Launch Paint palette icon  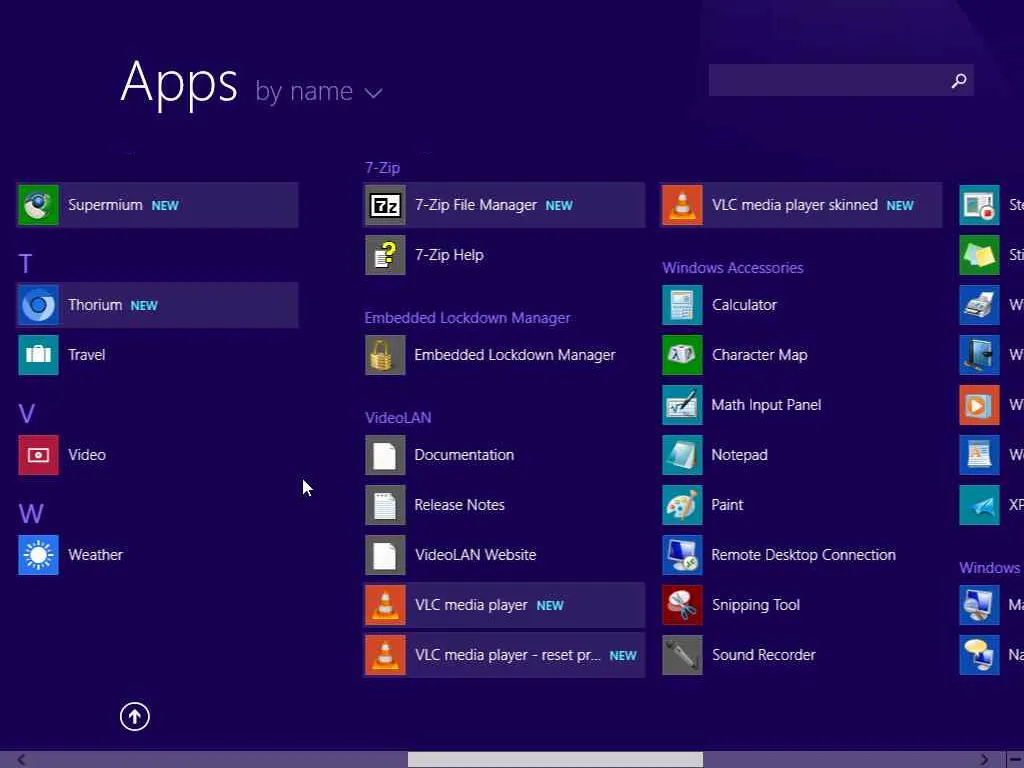pyautogui.click(x=682, y=505)
